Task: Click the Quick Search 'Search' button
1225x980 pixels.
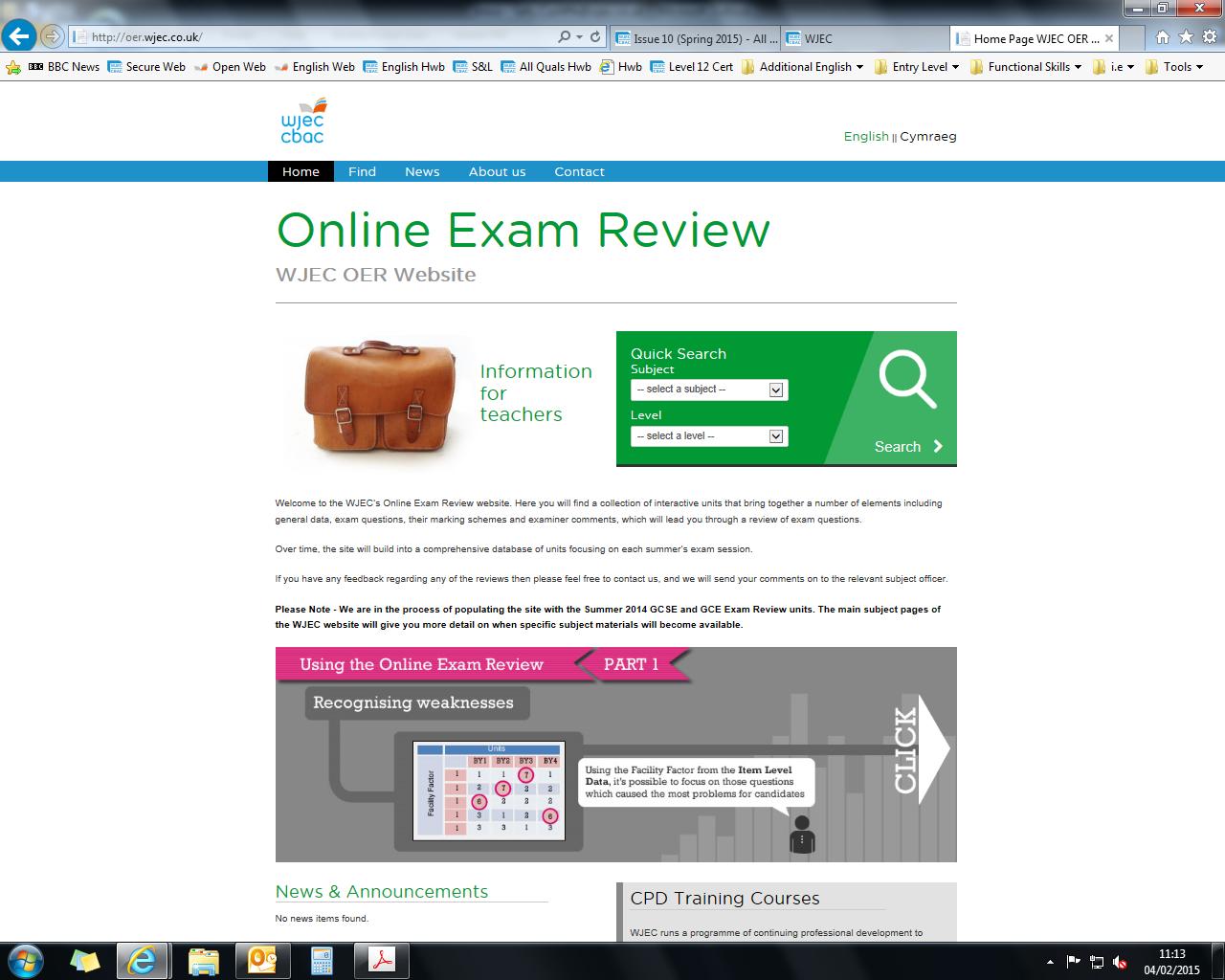Action: point(908,447)
